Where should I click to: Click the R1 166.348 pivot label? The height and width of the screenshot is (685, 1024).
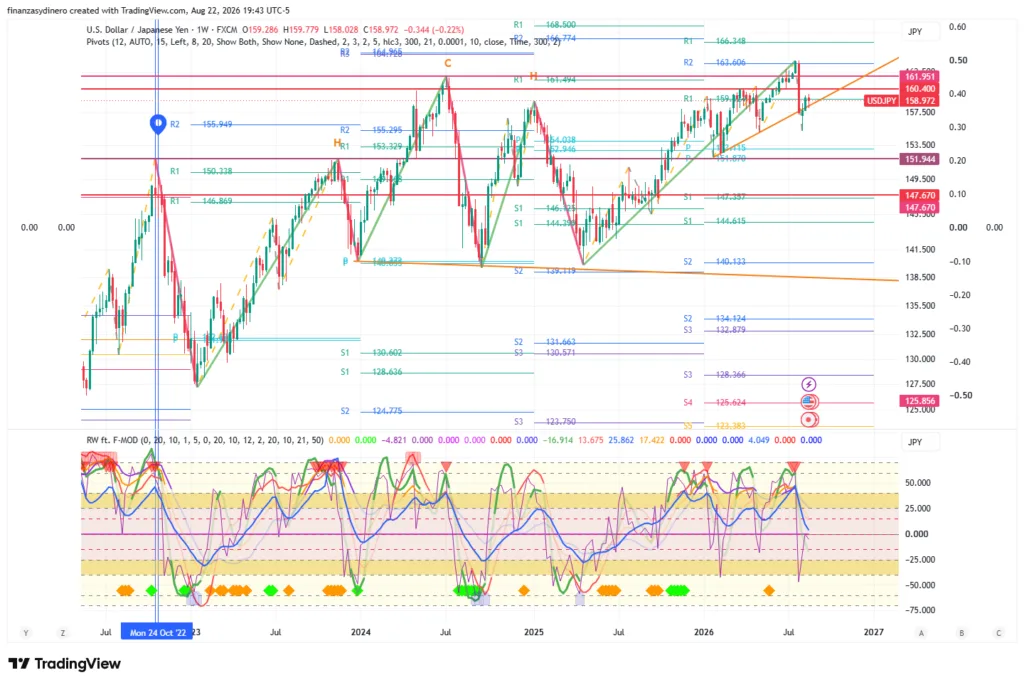tap(714, 41)
